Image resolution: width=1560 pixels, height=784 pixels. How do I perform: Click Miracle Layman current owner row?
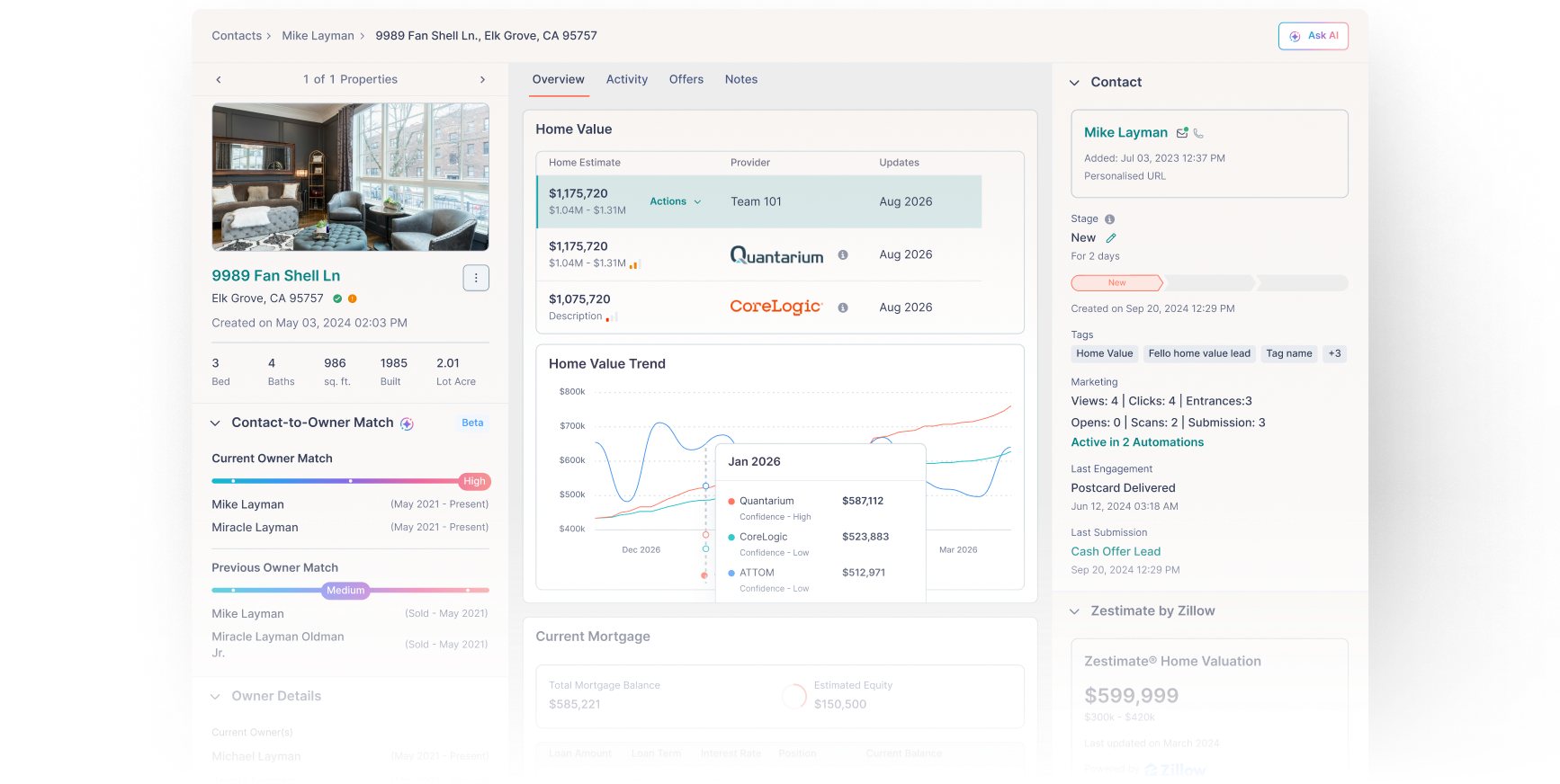[350, 528]
